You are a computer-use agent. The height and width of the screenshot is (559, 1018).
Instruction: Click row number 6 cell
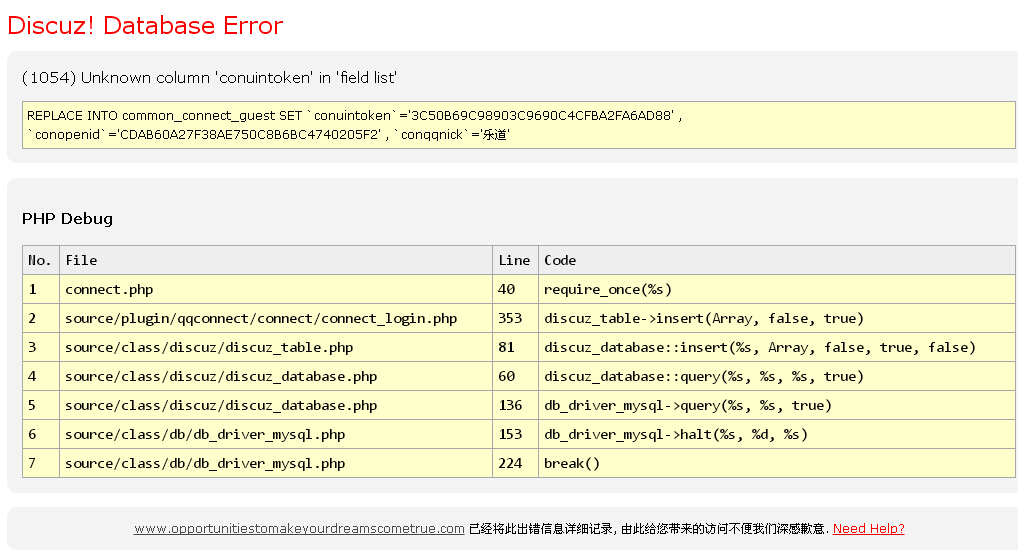(x=41, y=434)
